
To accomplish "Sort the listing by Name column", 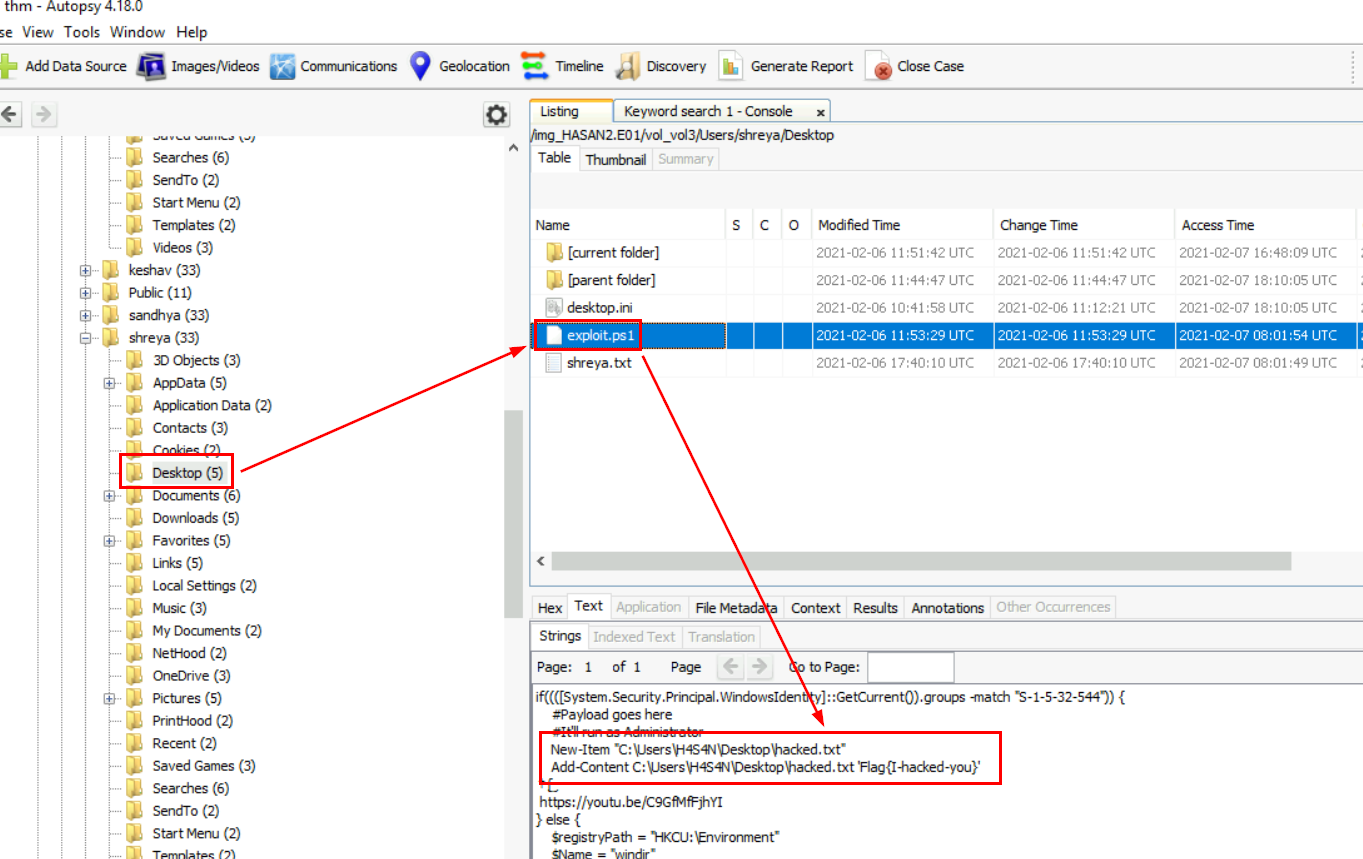I will (x=627, y=225).
